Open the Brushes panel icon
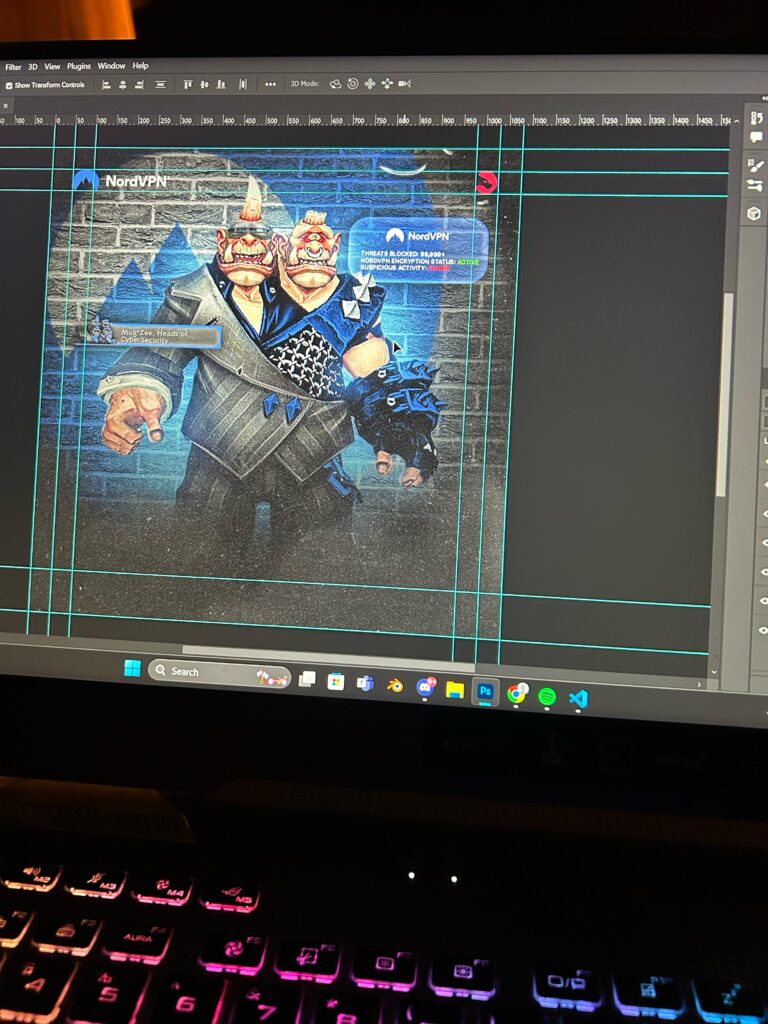Screen dimensions: 768x1024 755,185
